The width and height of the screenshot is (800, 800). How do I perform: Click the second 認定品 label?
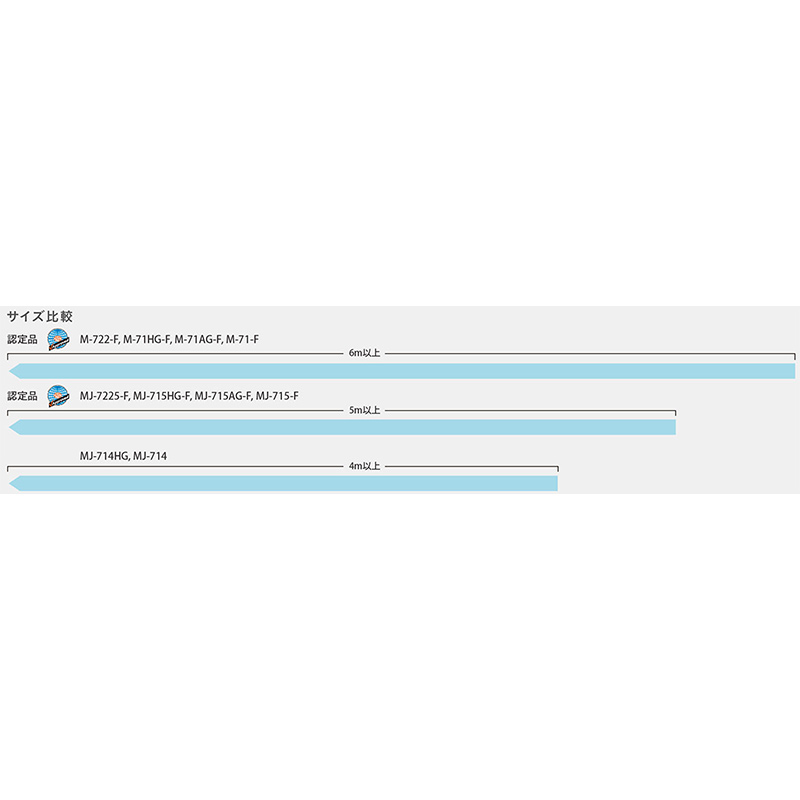[x=22, y=397]
